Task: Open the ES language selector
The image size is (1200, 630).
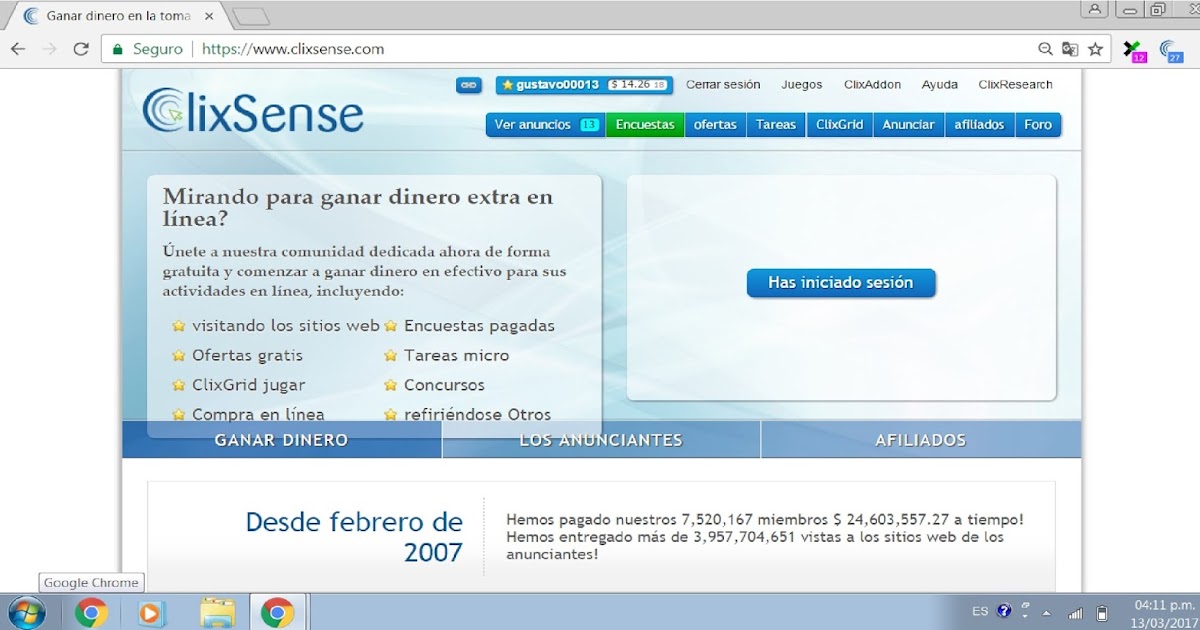Action: pyautogui.click(x=979, y=610)
